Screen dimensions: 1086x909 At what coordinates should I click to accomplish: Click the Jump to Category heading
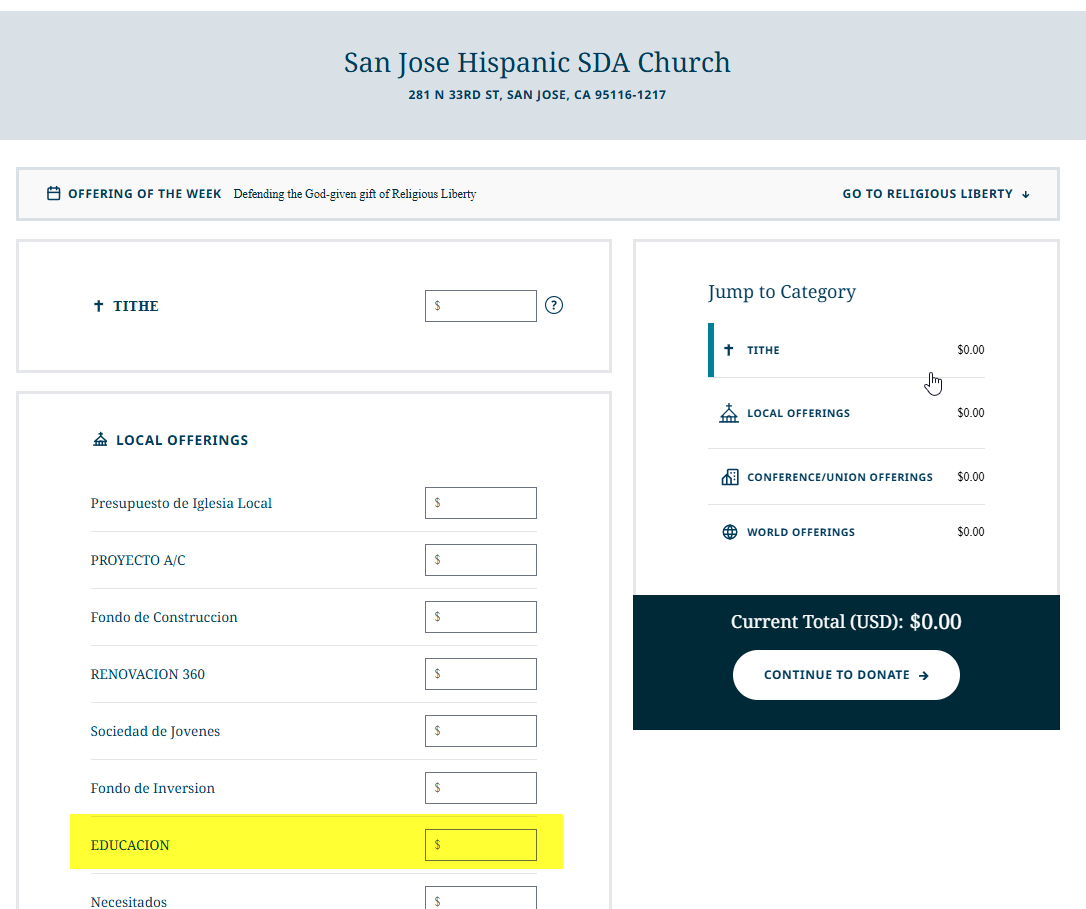(x=782, y=292)
